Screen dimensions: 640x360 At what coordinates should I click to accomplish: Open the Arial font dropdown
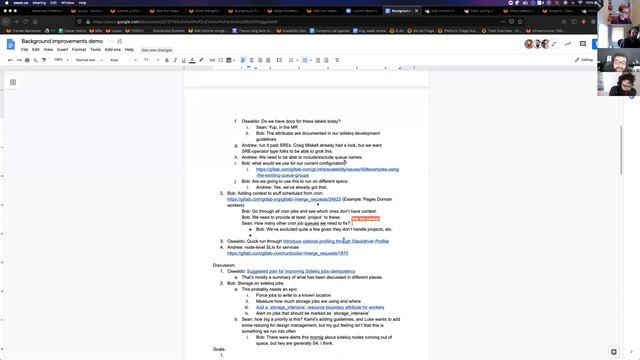(x=123, y=60)
